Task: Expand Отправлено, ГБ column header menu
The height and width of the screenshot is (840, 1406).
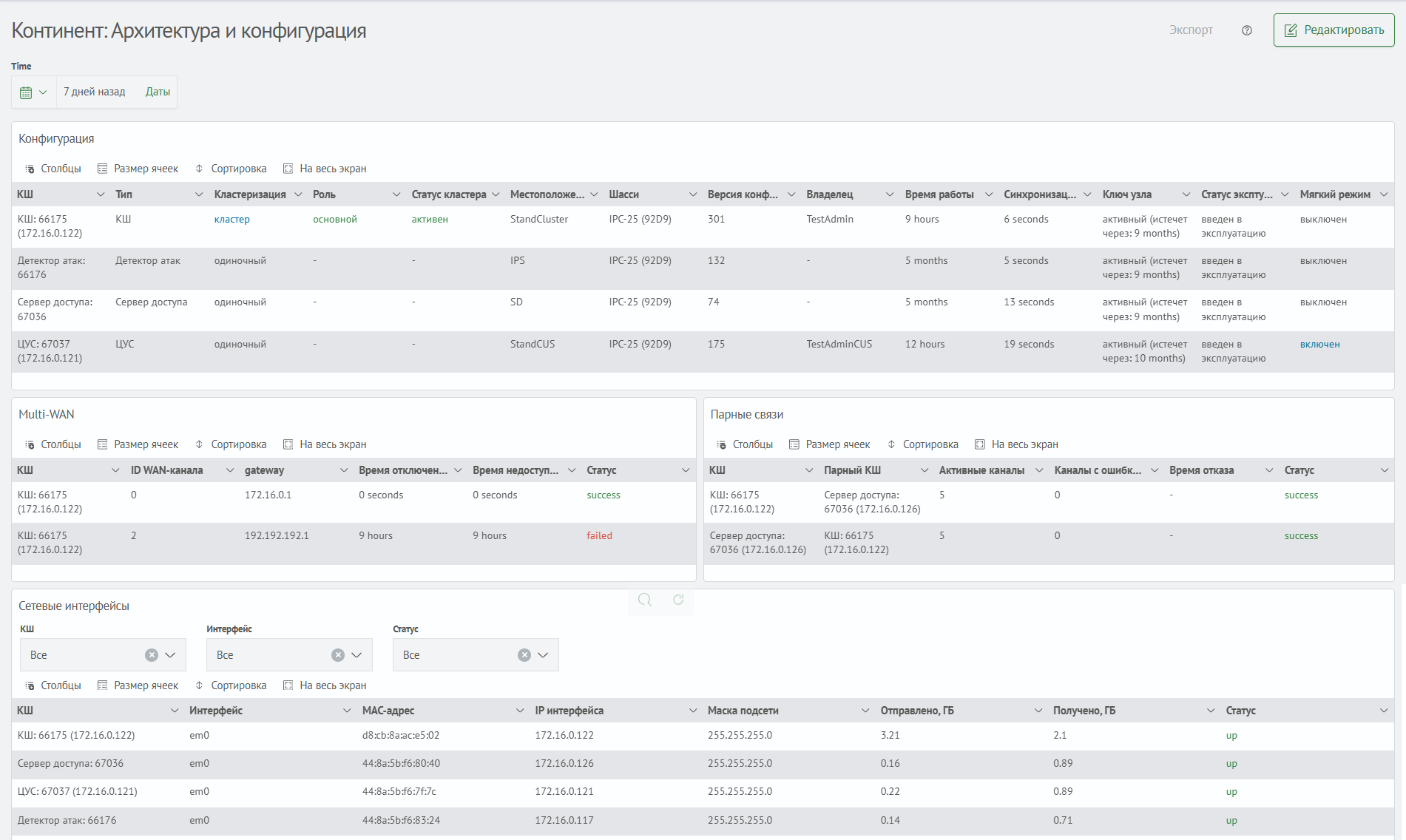Action: tap(1038, 711)
